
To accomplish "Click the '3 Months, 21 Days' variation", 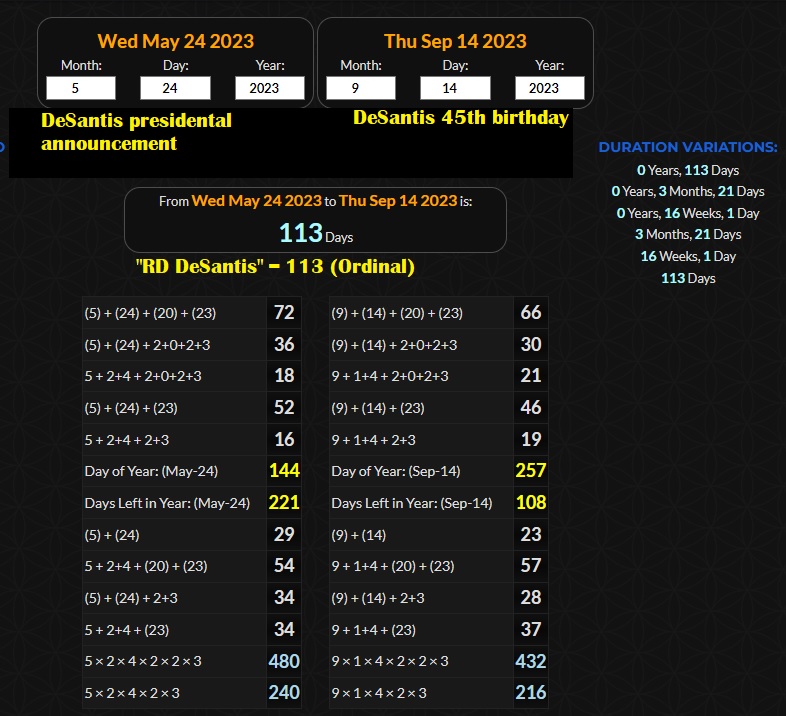I will [x=688, y=235].
